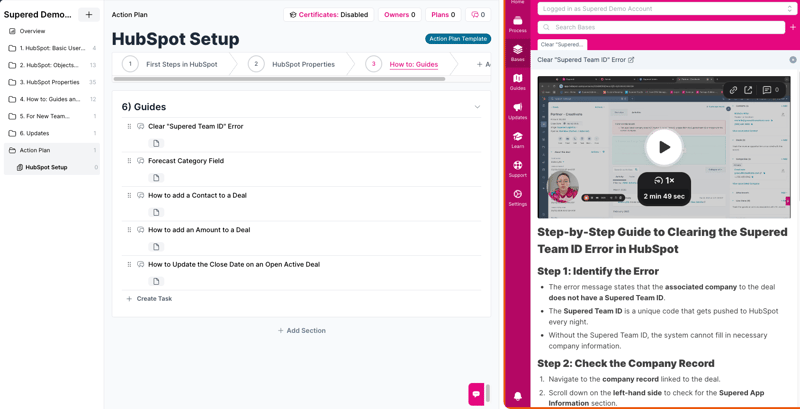Click edit icon next to guide title

pos(631,60)
